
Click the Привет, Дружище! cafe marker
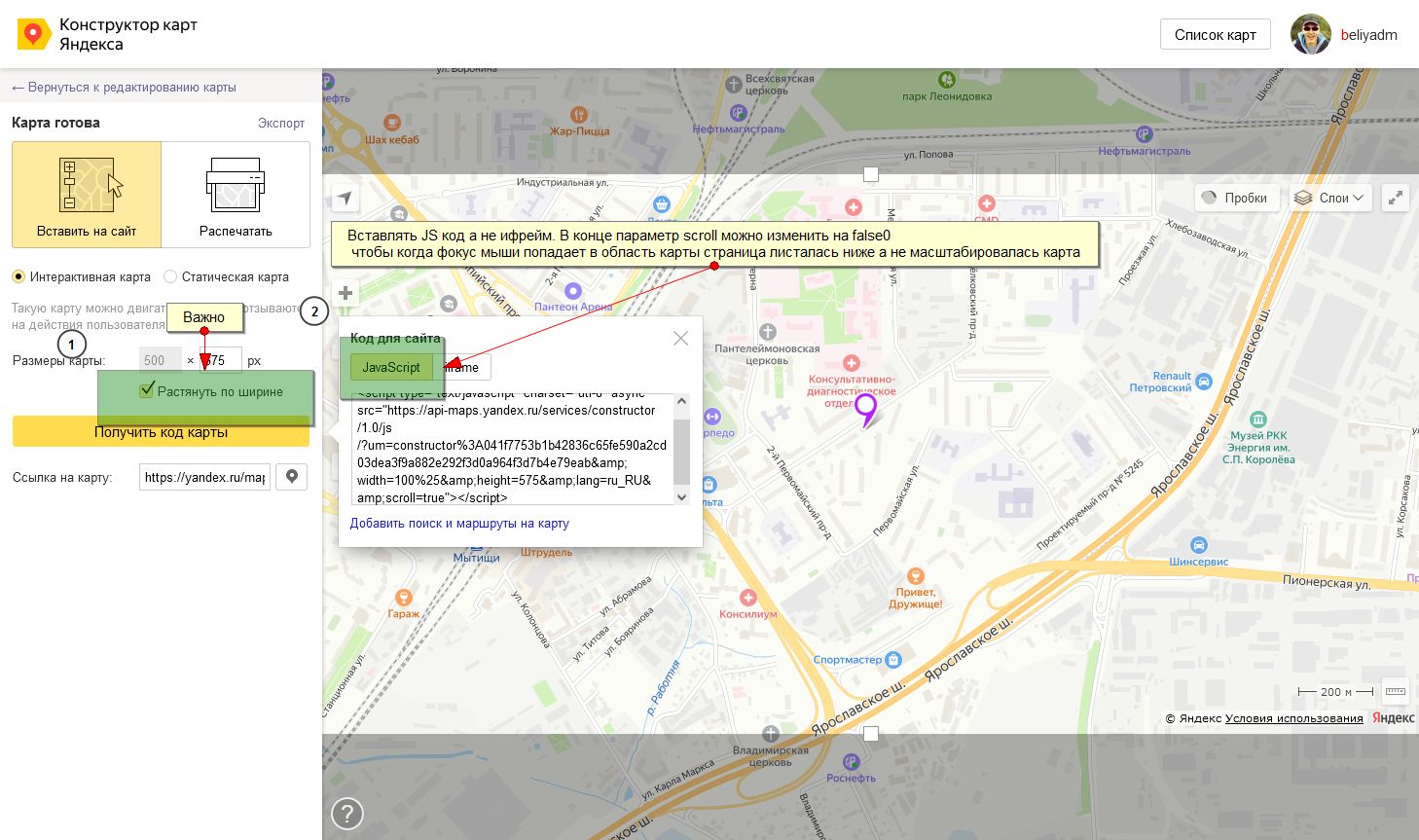pos(915,576)
